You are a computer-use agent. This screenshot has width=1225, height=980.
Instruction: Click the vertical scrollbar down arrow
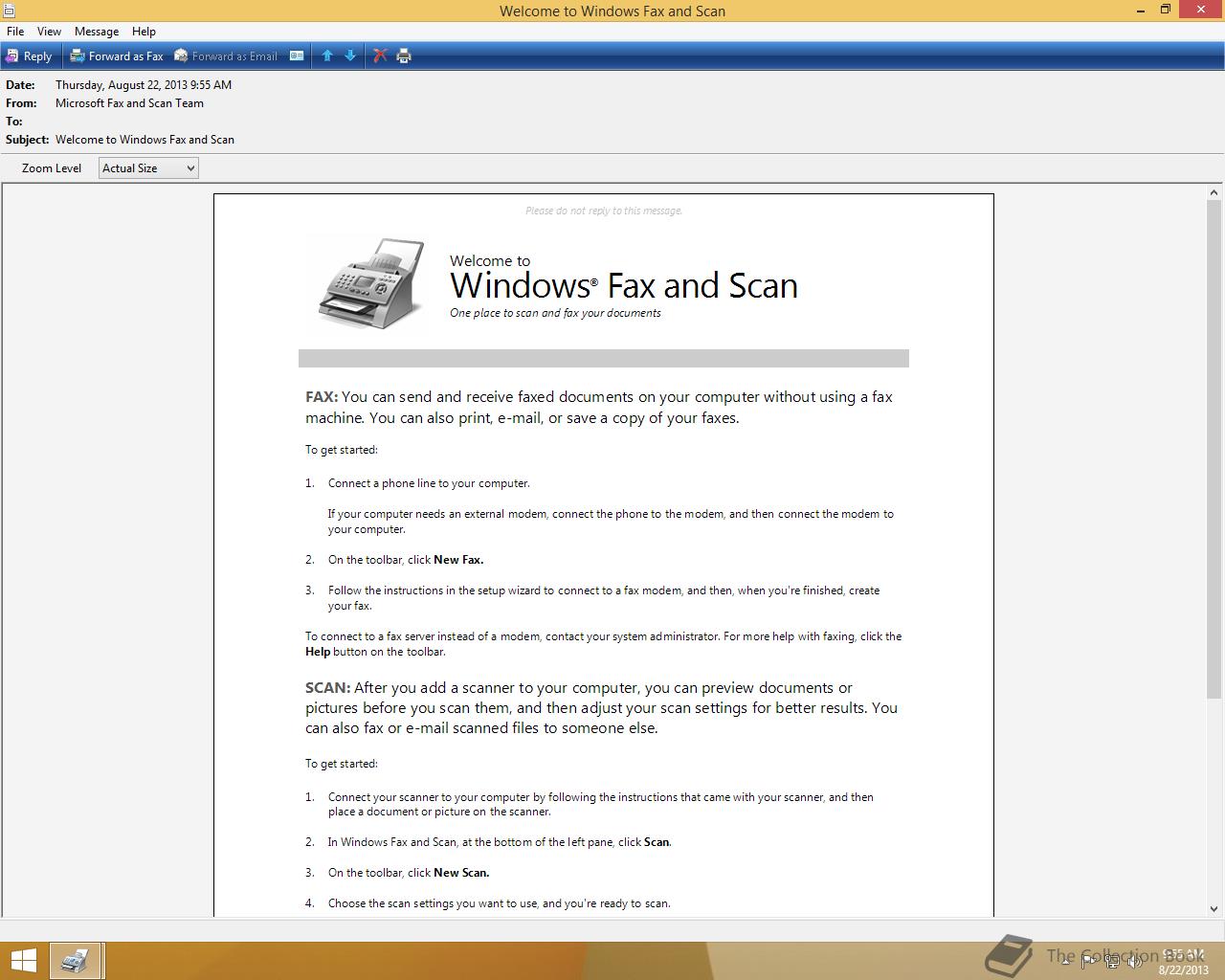(x=1214, y=908)
